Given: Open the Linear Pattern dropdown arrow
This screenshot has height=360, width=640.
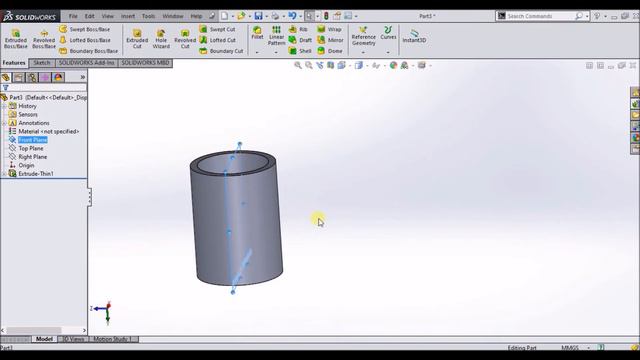Looking at the screenshot, I should (x=276, y=53).
